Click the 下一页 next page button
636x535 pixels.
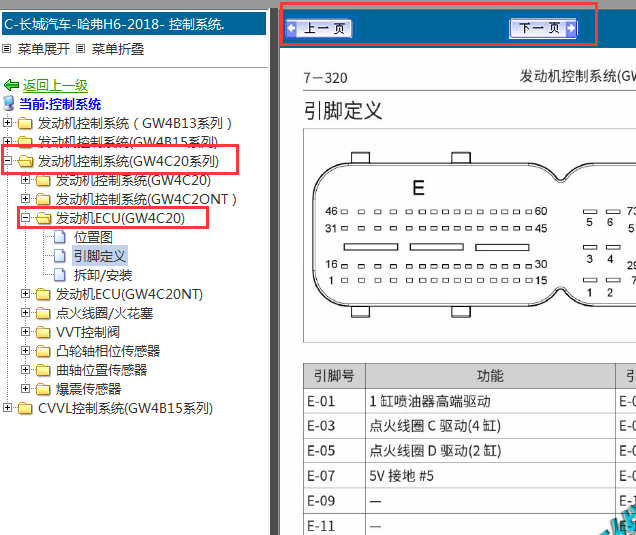click(x=543, y=28)
